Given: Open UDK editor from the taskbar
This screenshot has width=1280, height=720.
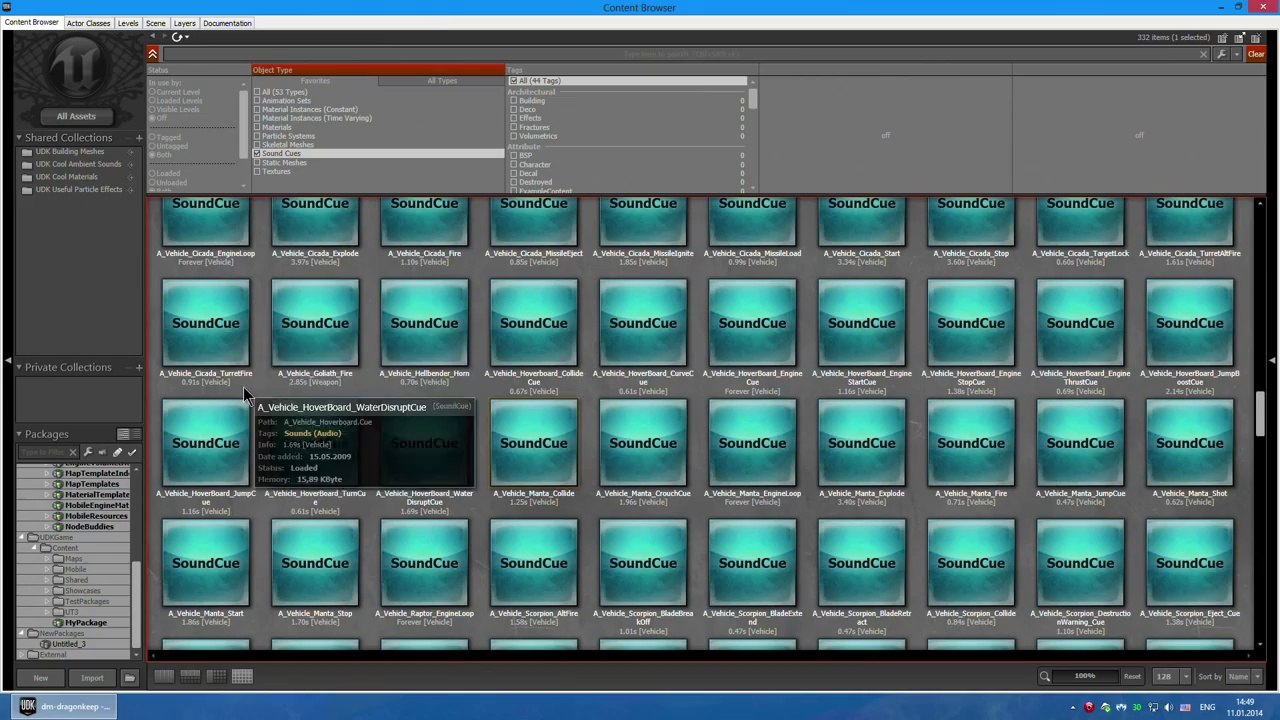Looking at the screenshot, I should tap(66, 706).
